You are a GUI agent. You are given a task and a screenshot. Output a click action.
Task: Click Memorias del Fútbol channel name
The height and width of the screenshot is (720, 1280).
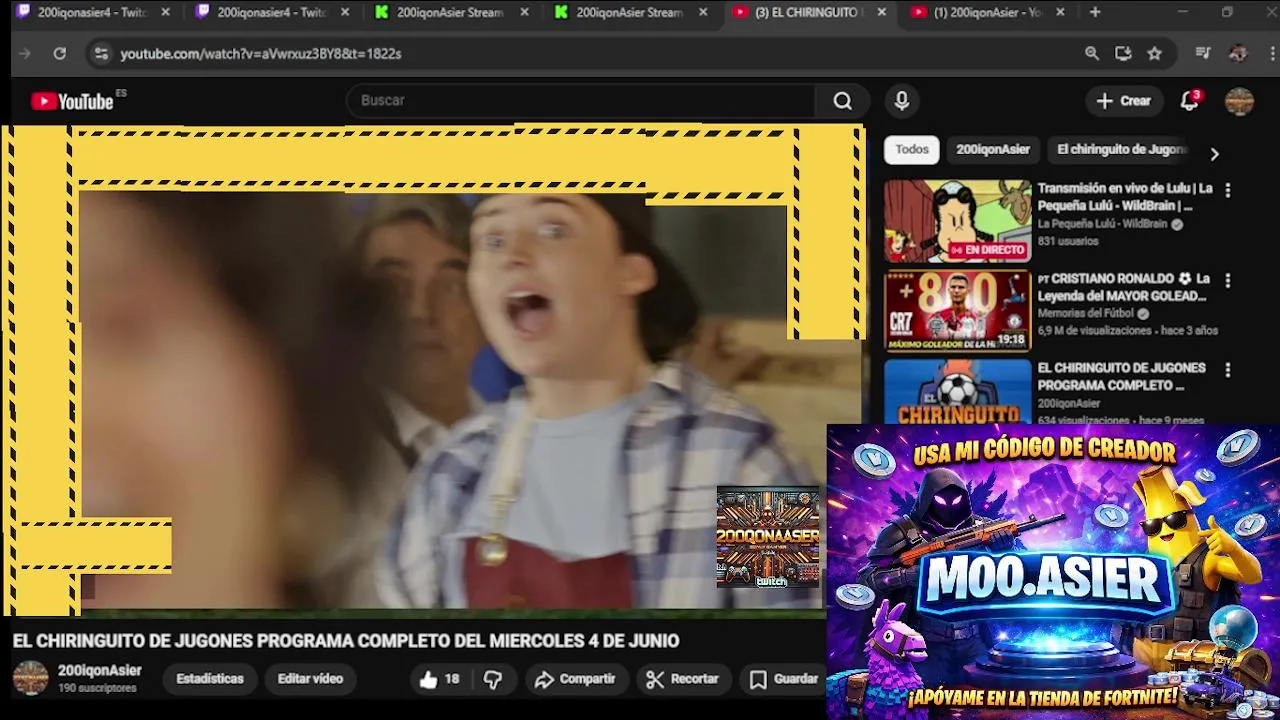(1086, 314)
